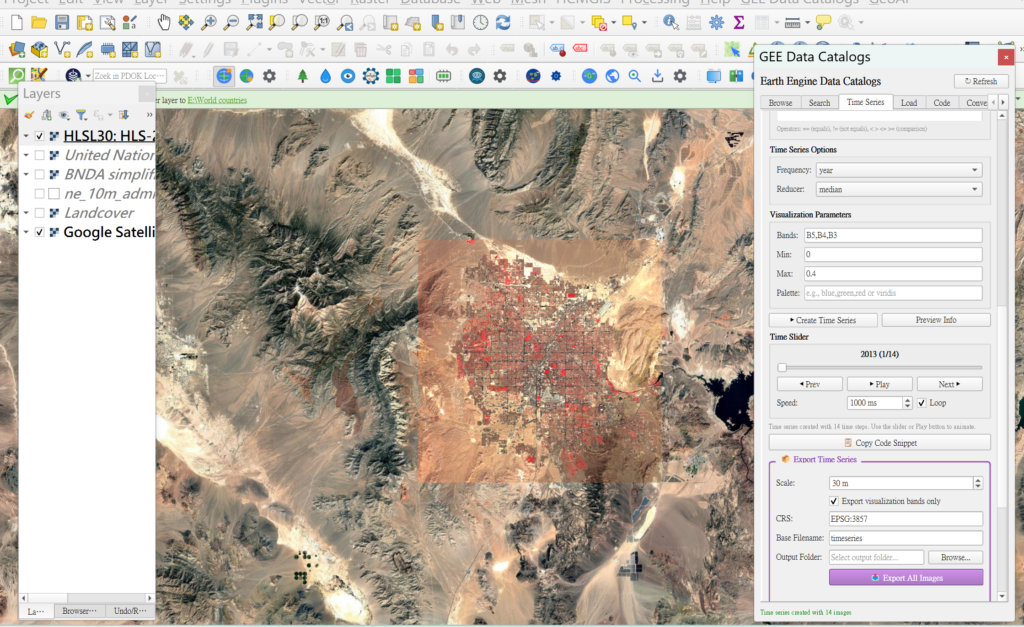The width and height of the screenshot is (1024, 627).
Task: Click the filter legend funnel icon in Layers
Action: pyautogui.click(x=82, y=116)
